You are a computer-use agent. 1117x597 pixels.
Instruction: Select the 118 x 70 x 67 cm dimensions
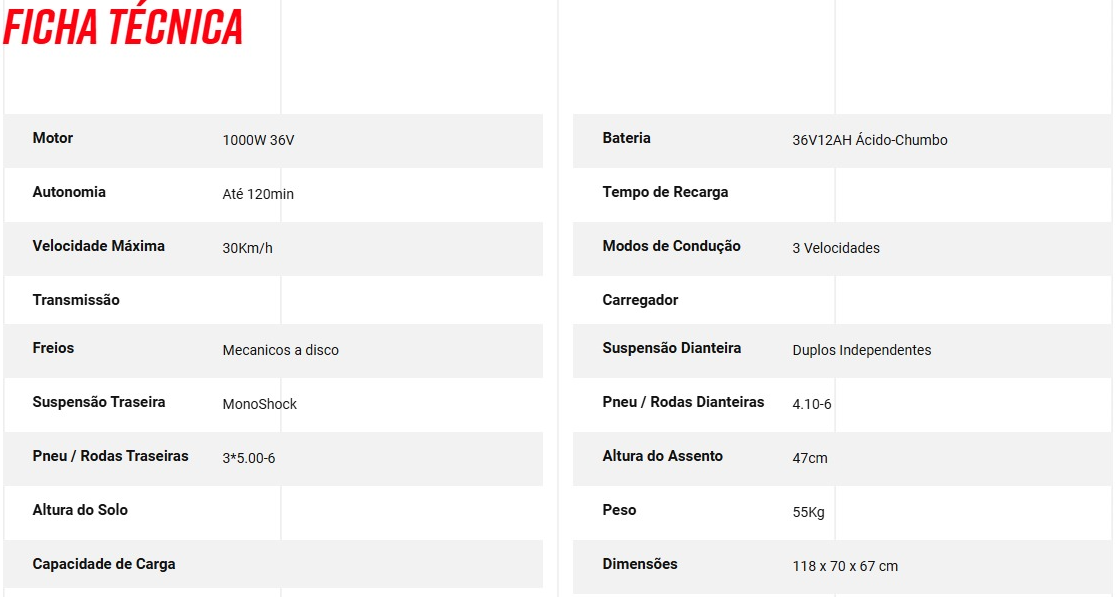[845, 566]
